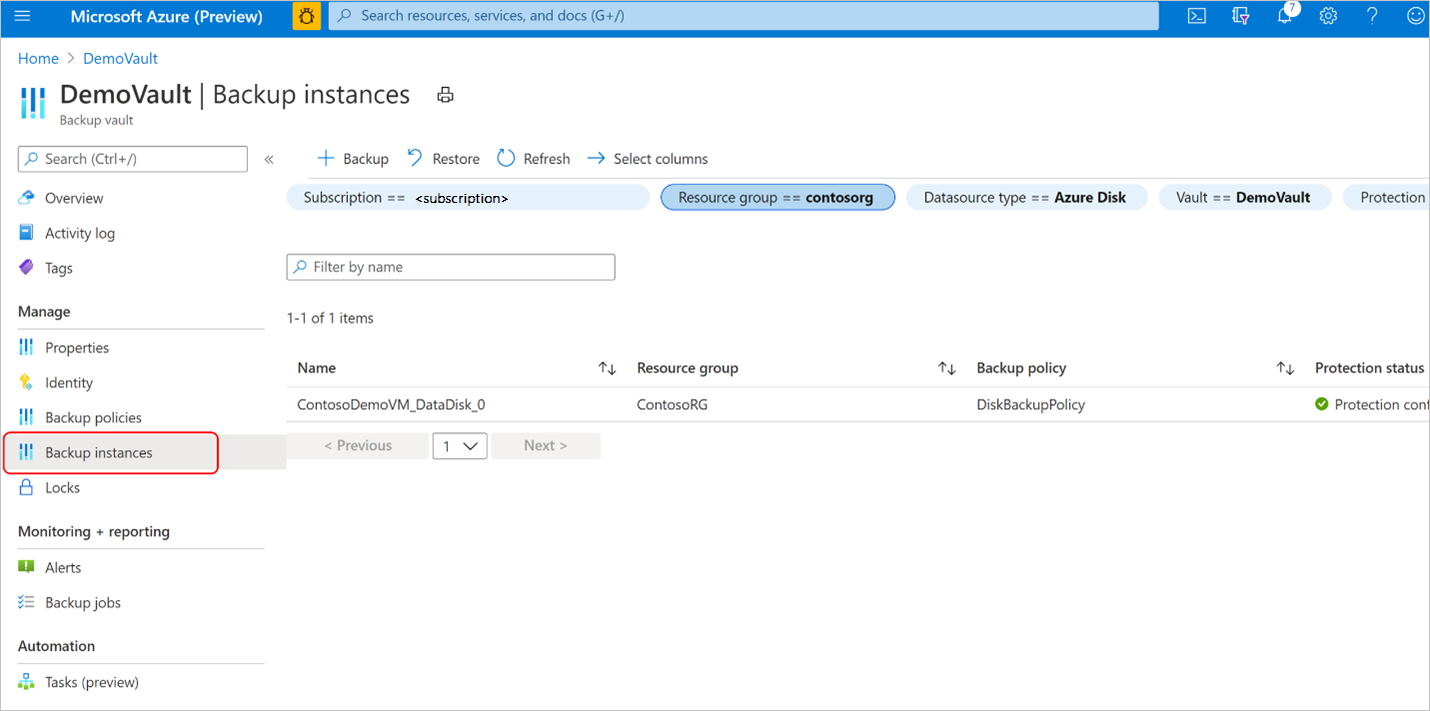Click the print icon beside title
This screenshot has height=711, width=1430.
[x=446, y=95]
